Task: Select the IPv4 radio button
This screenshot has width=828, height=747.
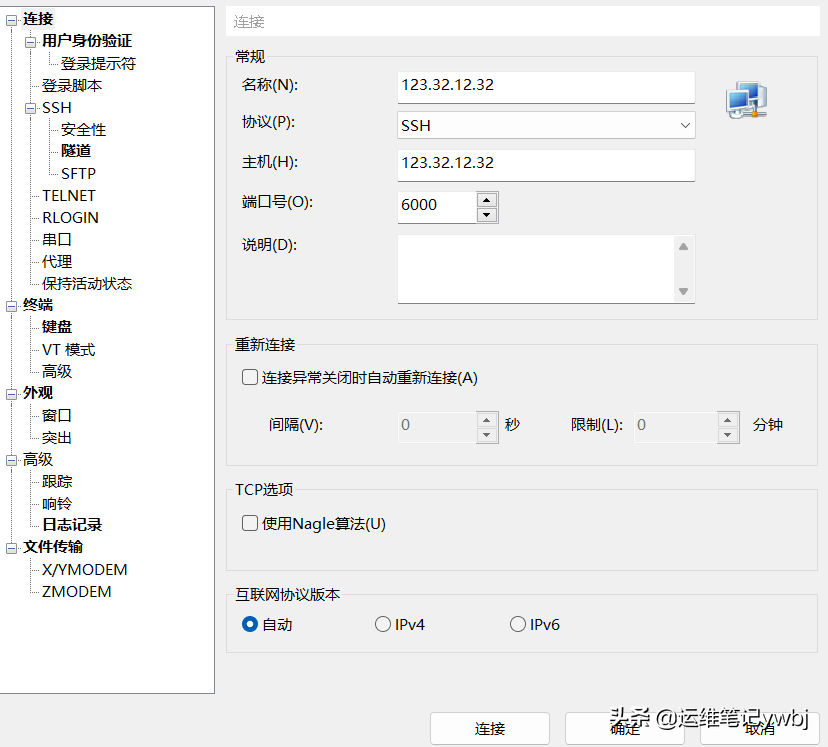Action: coord(383,623)
